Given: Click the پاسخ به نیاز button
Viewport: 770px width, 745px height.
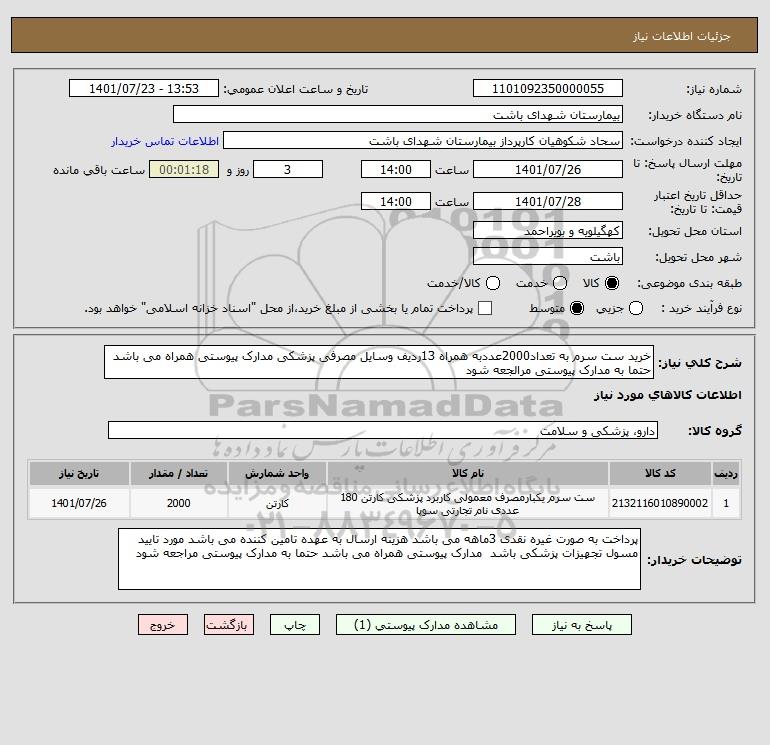Looking at the screenshot, I should pos(582,625).
